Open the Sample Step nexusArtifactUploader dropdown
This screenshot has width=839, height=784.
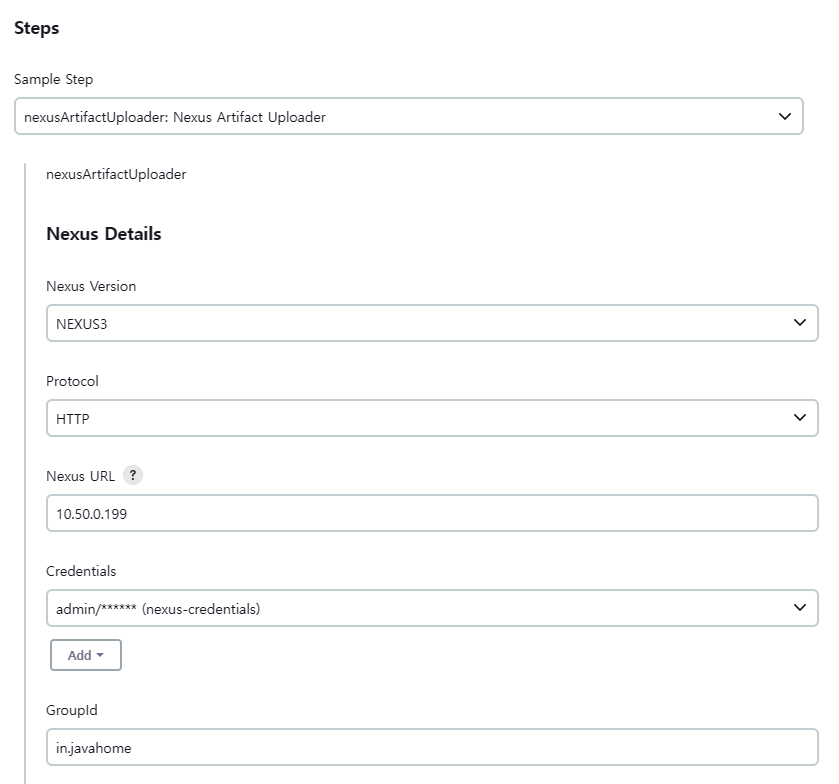point(400,117)
